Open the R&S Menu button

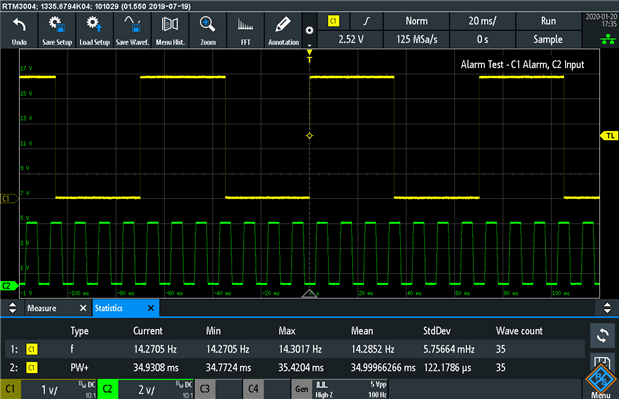pyautogui.click(x=601, y=382)
